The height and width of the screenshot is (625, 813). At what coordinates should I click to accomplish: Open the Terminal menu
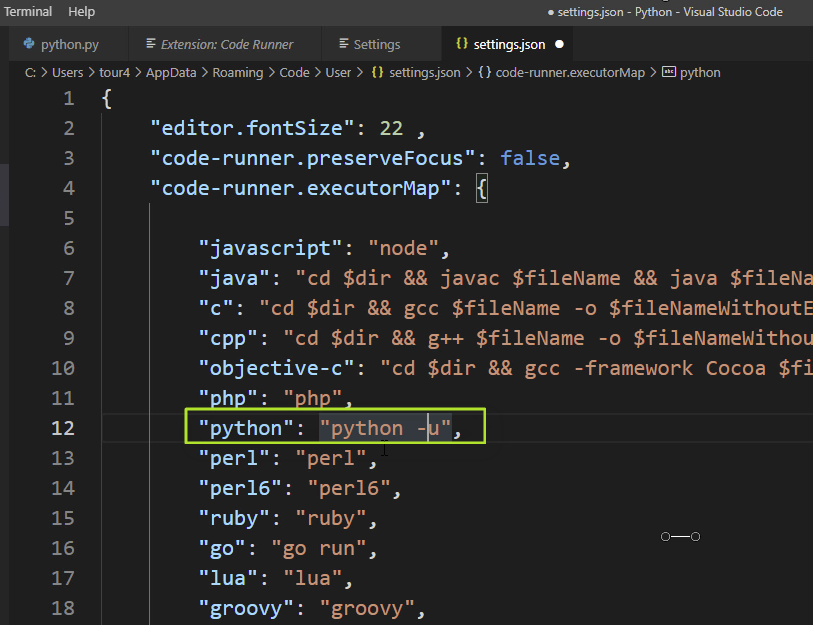point(28,11)
